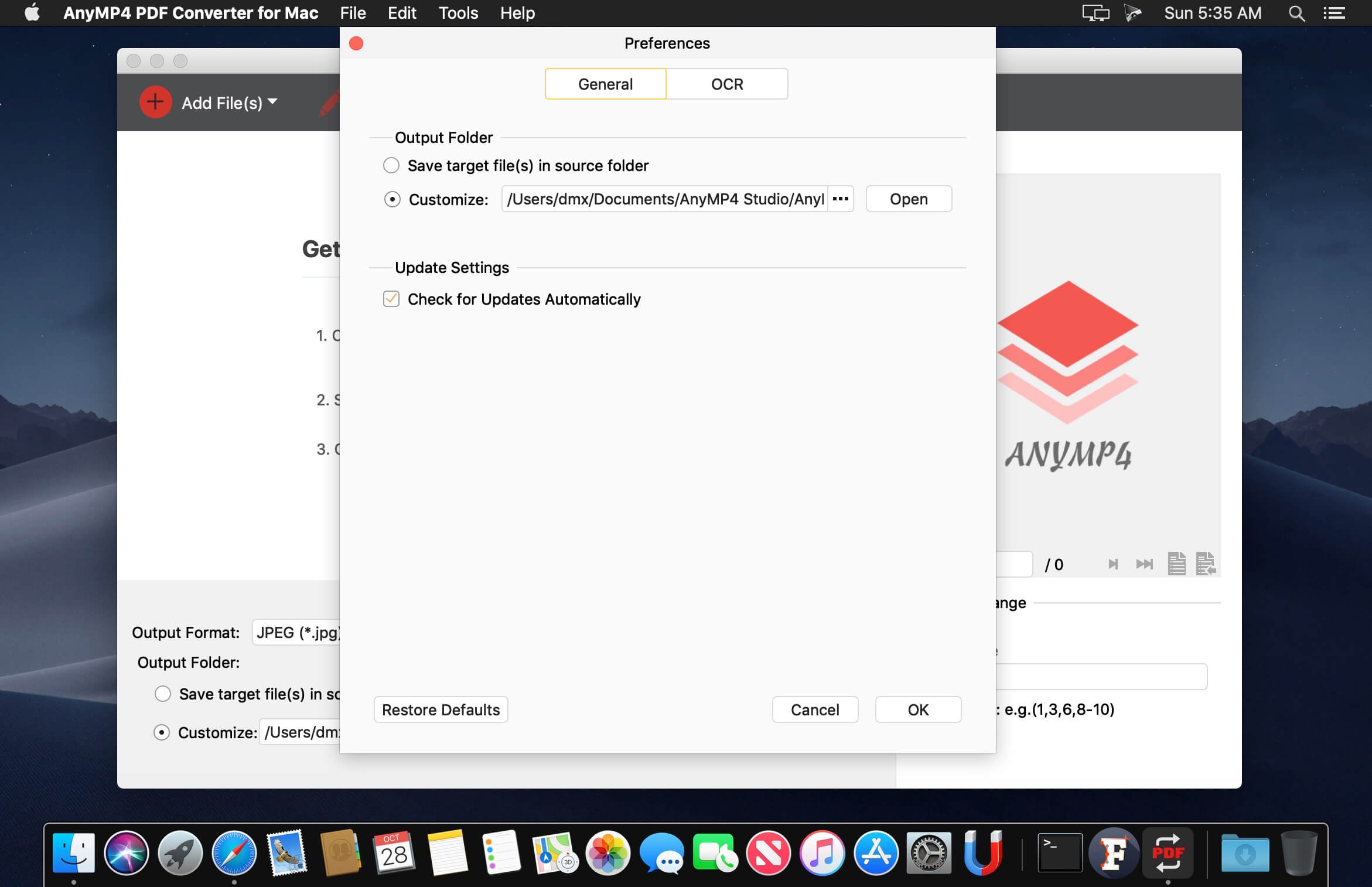Click the red Add File(s) plus icon
Viewport: 1372px width, 887px height.
pyautogui.click(x=155, y=102)
